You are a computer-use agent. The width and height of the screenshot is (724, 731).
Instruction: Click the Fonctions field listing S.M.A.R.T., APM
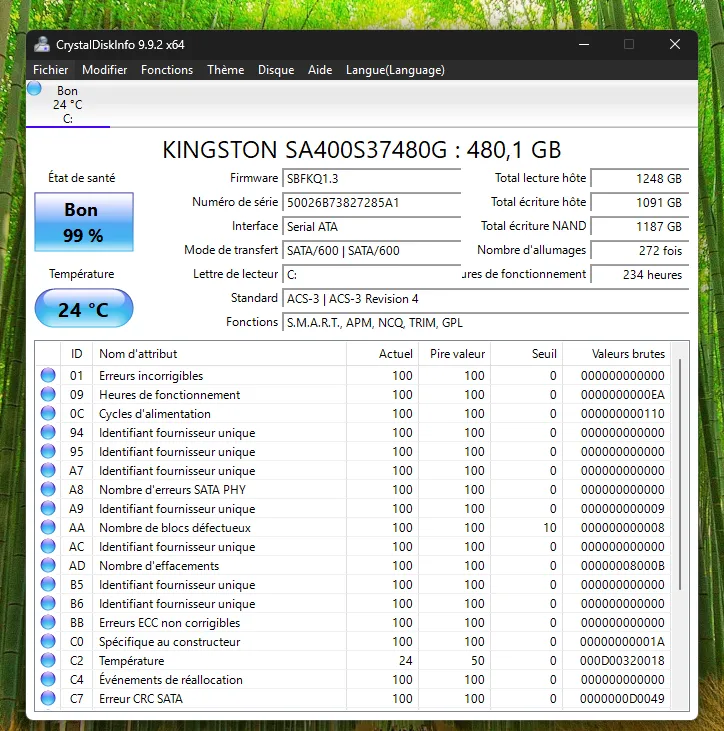(486, 323)
